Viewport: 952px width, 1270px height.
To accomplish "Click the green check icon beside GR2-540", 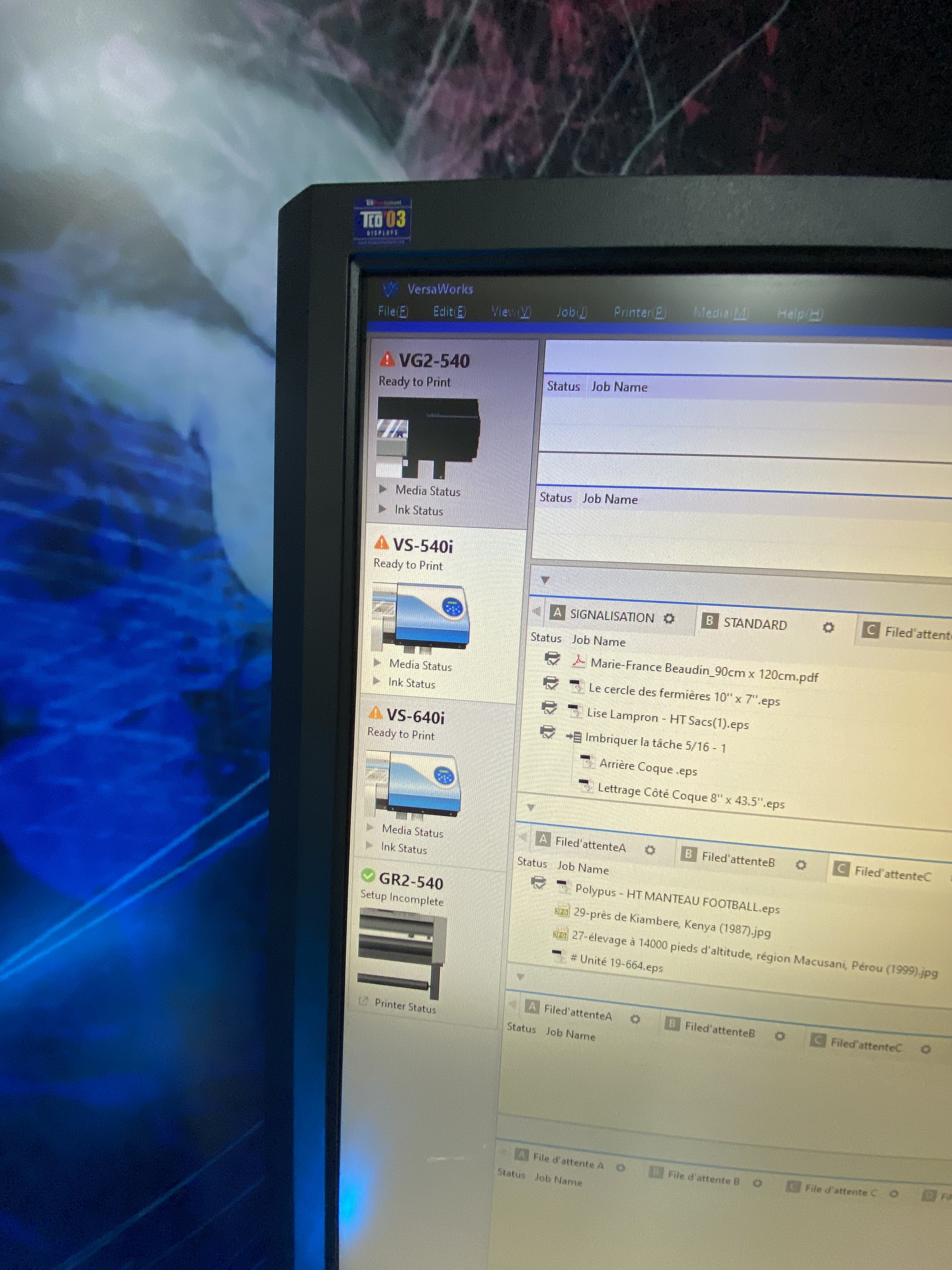I will (368, 875).
